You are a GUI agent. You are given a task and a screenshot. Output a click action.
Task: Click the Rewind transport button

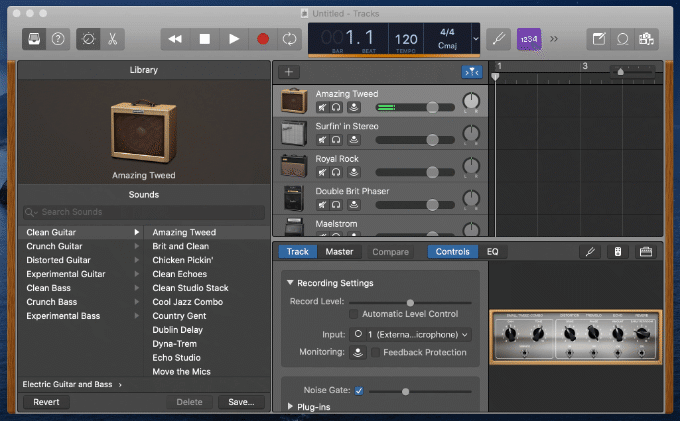(175, 39)
